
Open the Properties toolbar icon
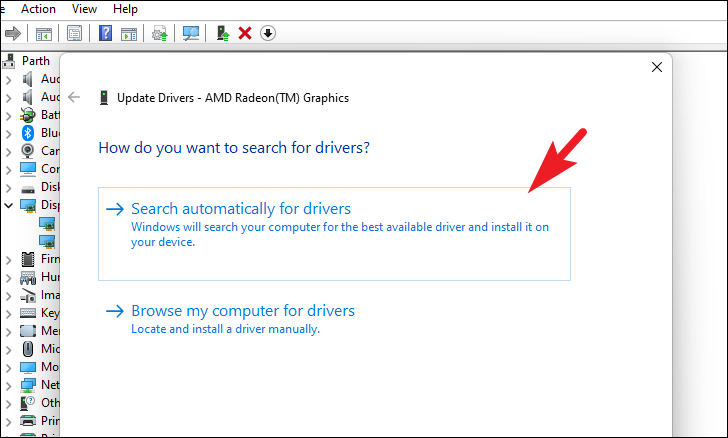tap(74, 33)
